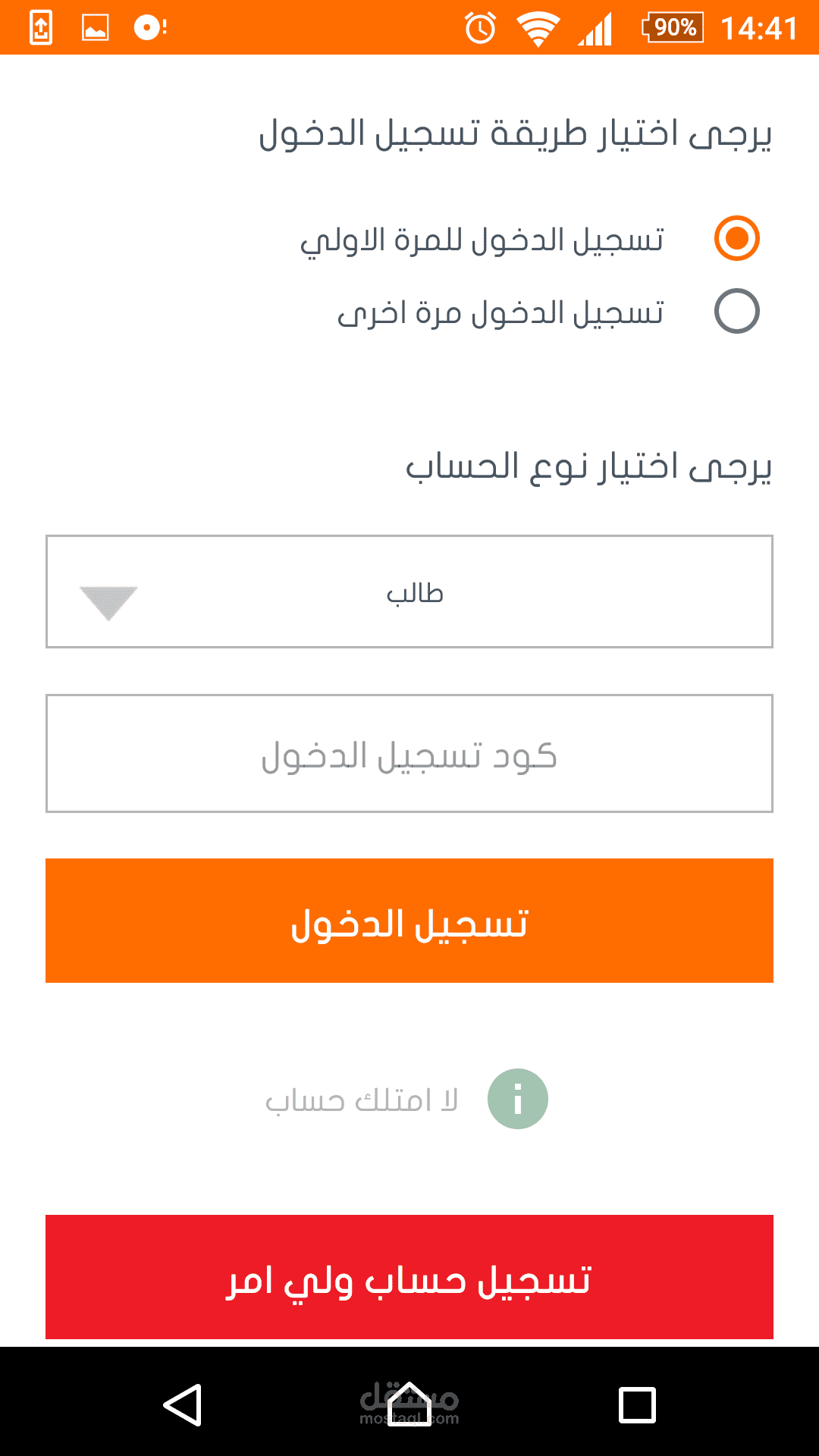The width and height of the screenshot is (819, 1456).
Task: Tap the 'لا امتلك حساب' link
Action: tap(362, 1100)
